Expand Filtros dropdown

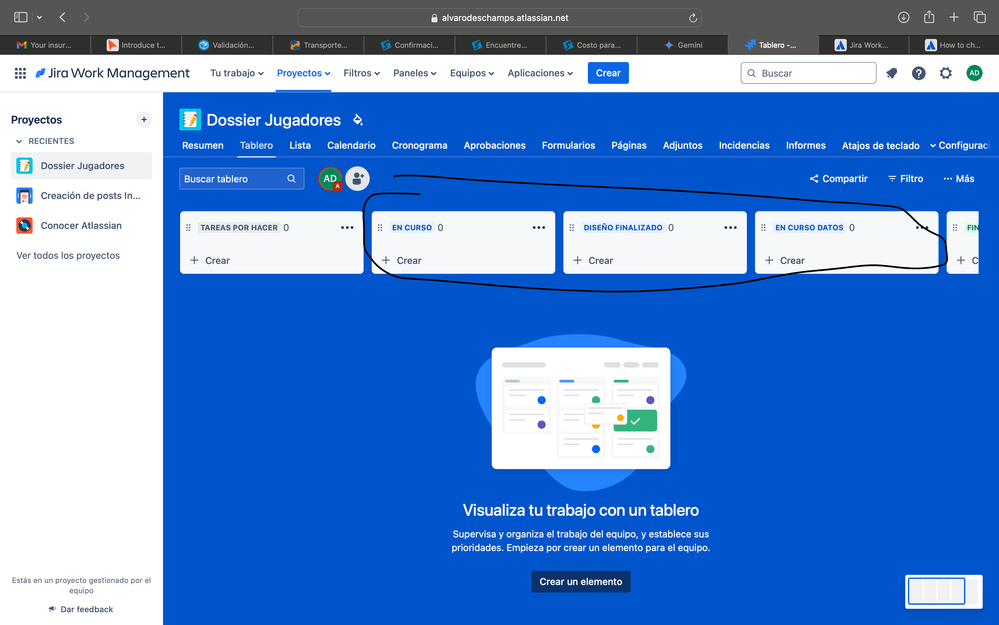tap(361, 73)
